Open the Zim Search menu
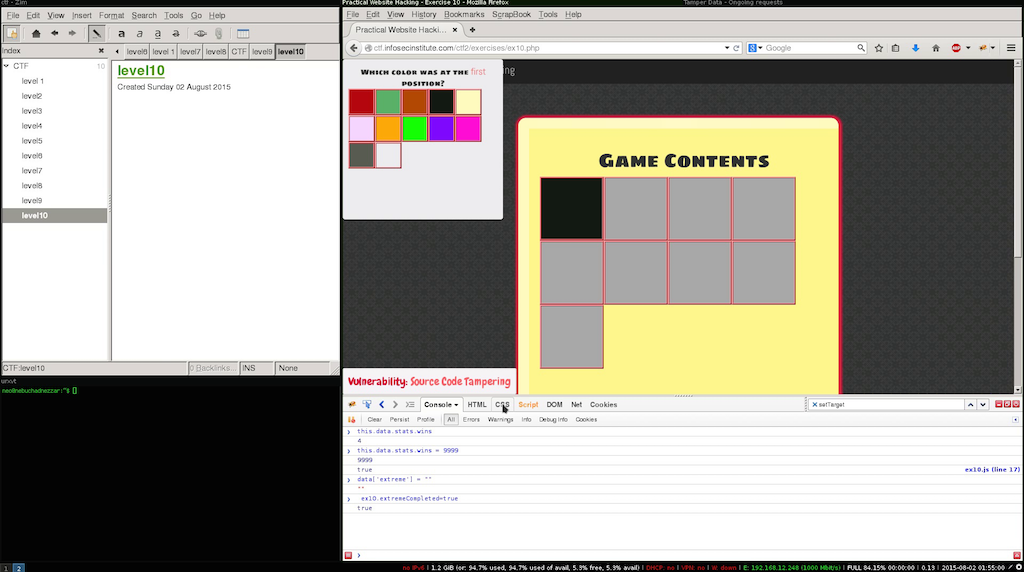The width and height of the screenshot is (1024, 572). tap(144, 15)
